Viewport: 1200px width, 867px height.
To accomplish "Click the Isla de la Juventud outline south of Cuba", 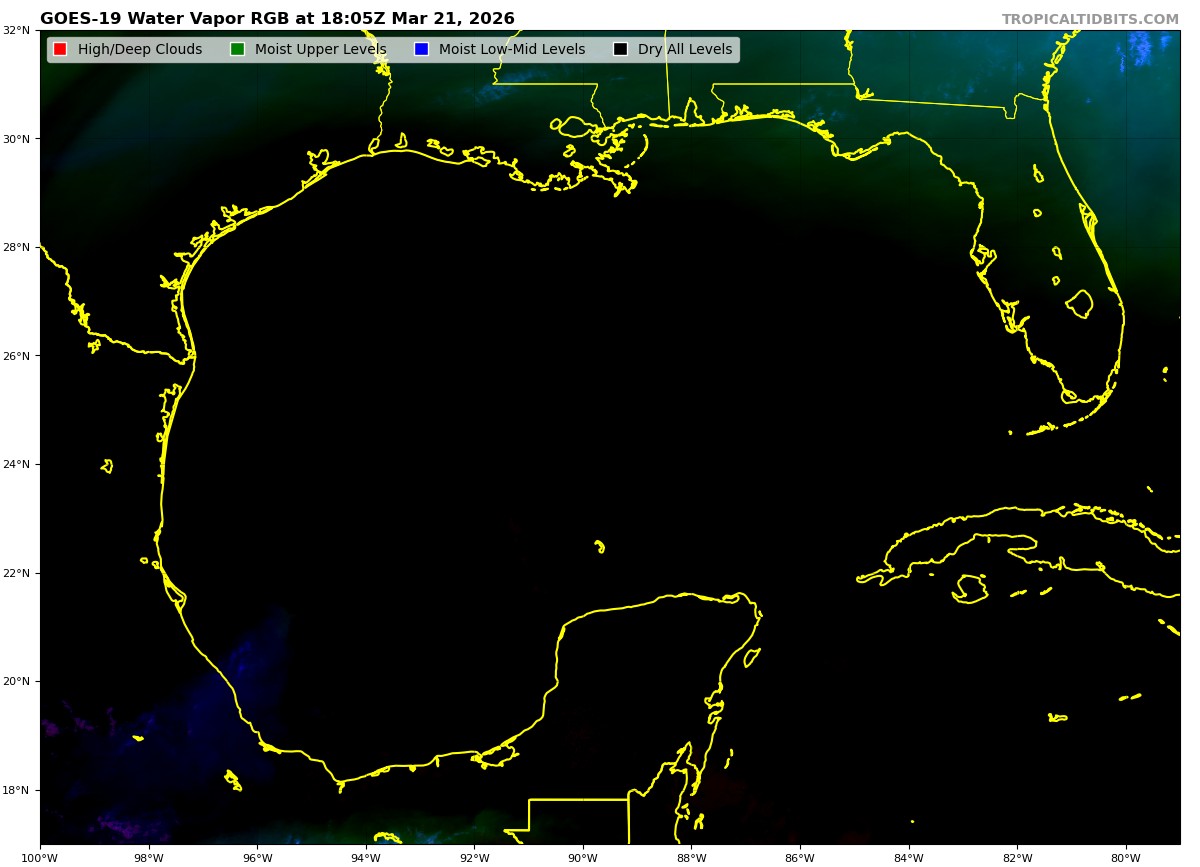I will pyautogui.click(x=970, y=588).
